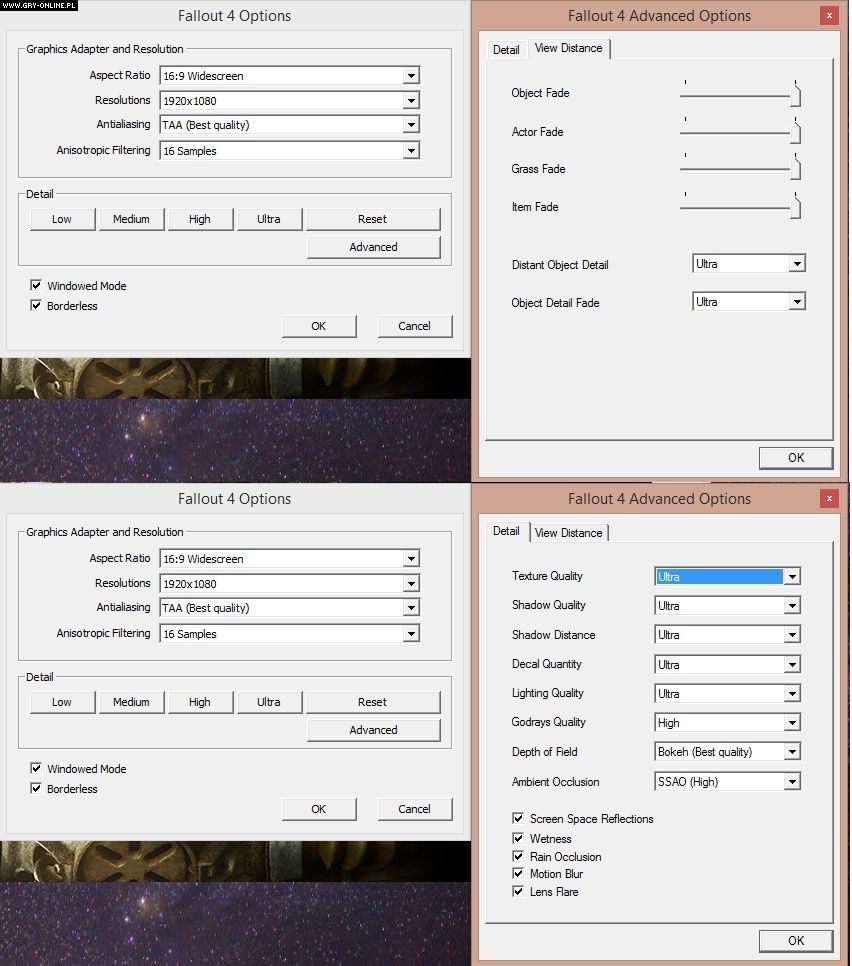The width and height of the screenshot is (852, 966).
Task: Turn off the Motion Blur checkbox
Action: click(518, 874)
